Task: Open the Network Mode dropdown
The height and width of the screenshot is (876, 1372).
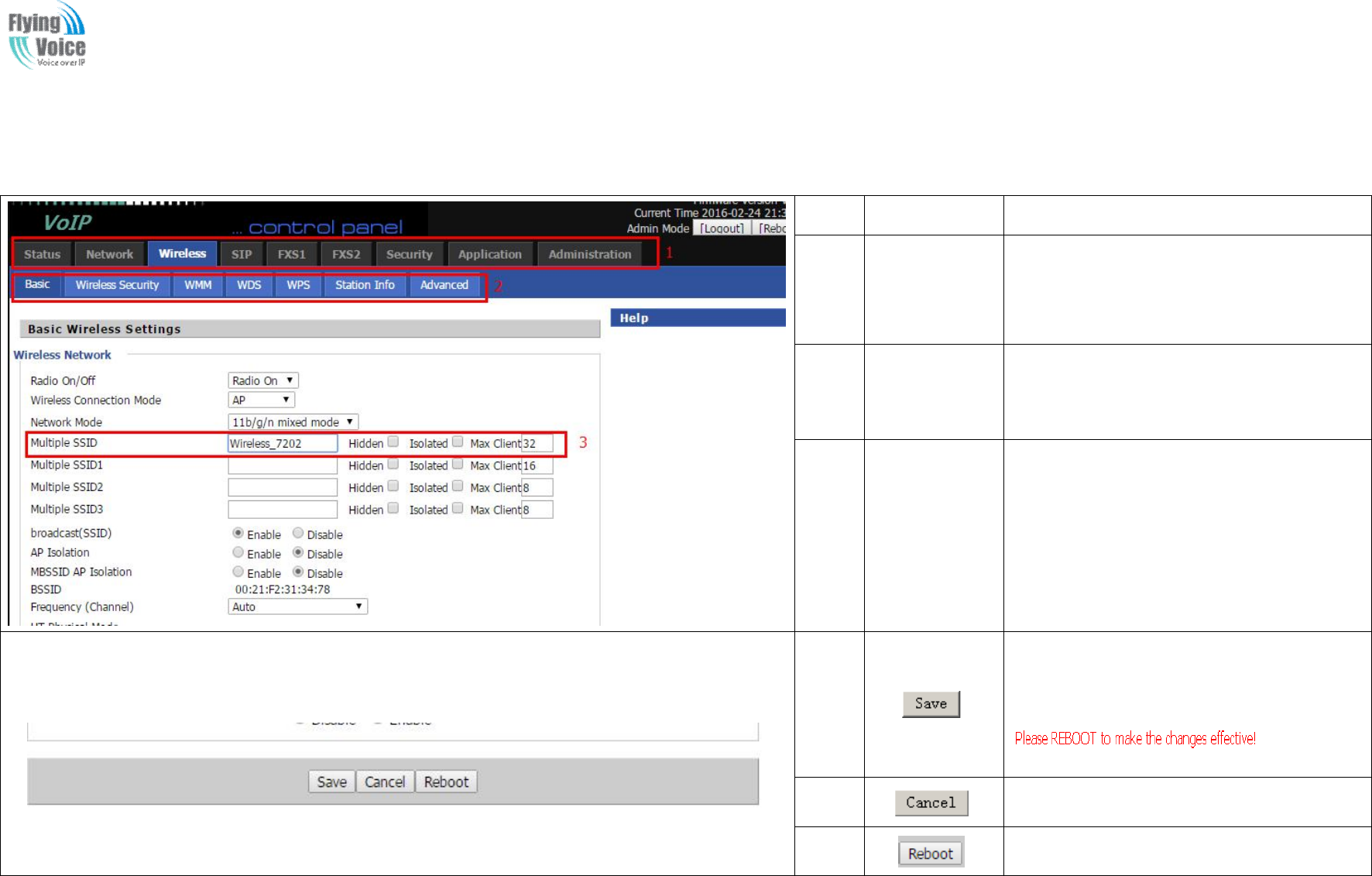Action: pos(293,422)
